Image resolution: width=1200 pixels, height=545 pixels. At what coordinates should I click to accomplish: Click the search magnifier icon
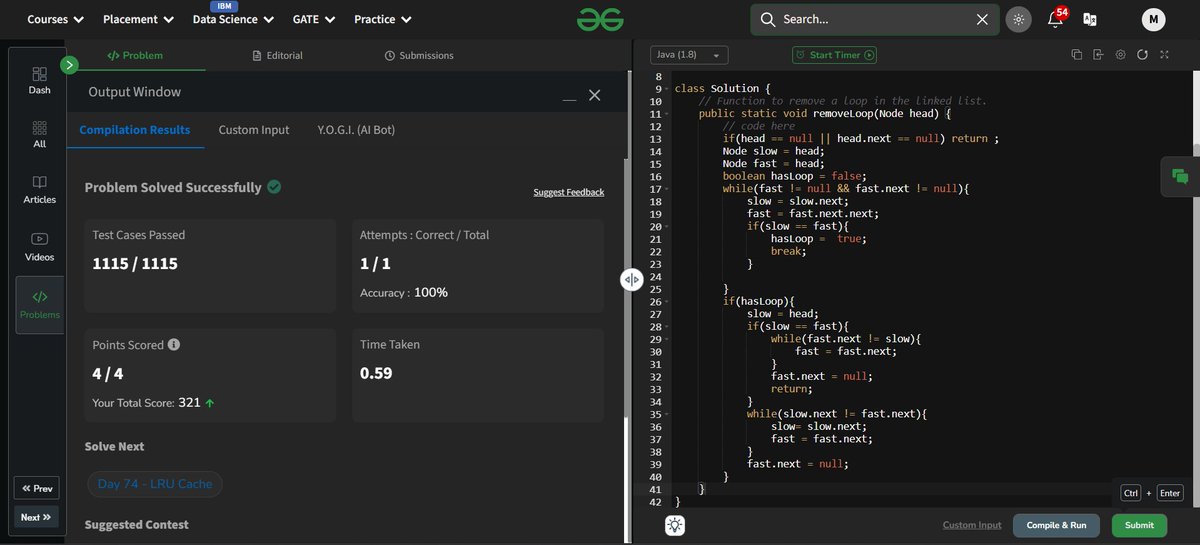pyautogui.click(x=767, y=19)
